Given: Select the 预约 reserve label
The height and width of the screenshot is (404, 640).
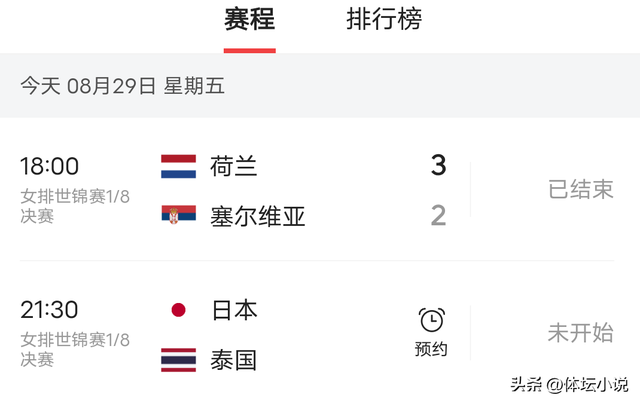Looking at the screenshot, I should 431,349.
